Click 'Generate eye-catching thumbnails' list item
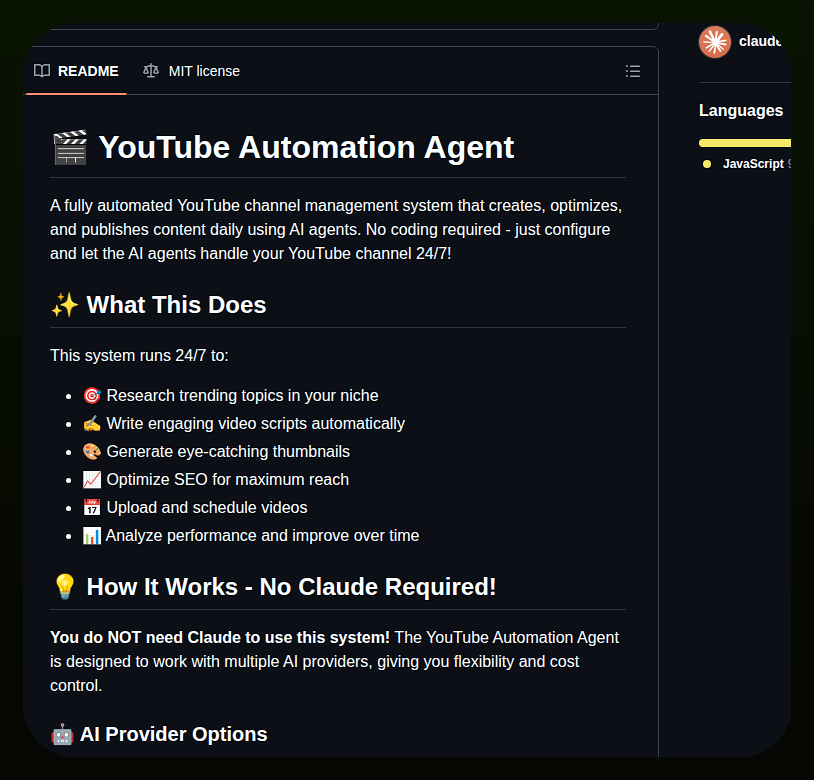 [228, 451]
